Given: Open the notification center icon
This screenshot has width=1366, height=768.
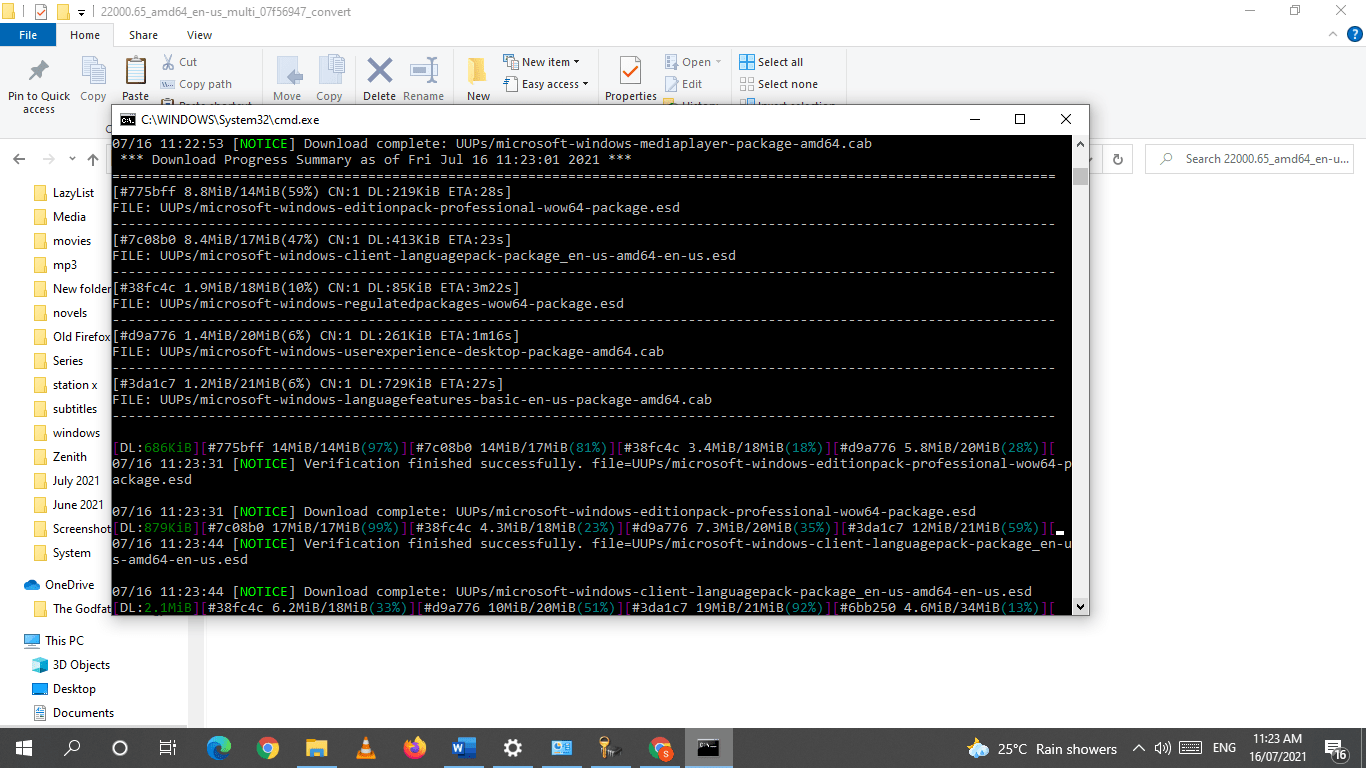Looking at the screenshot, I should pyautogui.click(x=1336, y=748).
